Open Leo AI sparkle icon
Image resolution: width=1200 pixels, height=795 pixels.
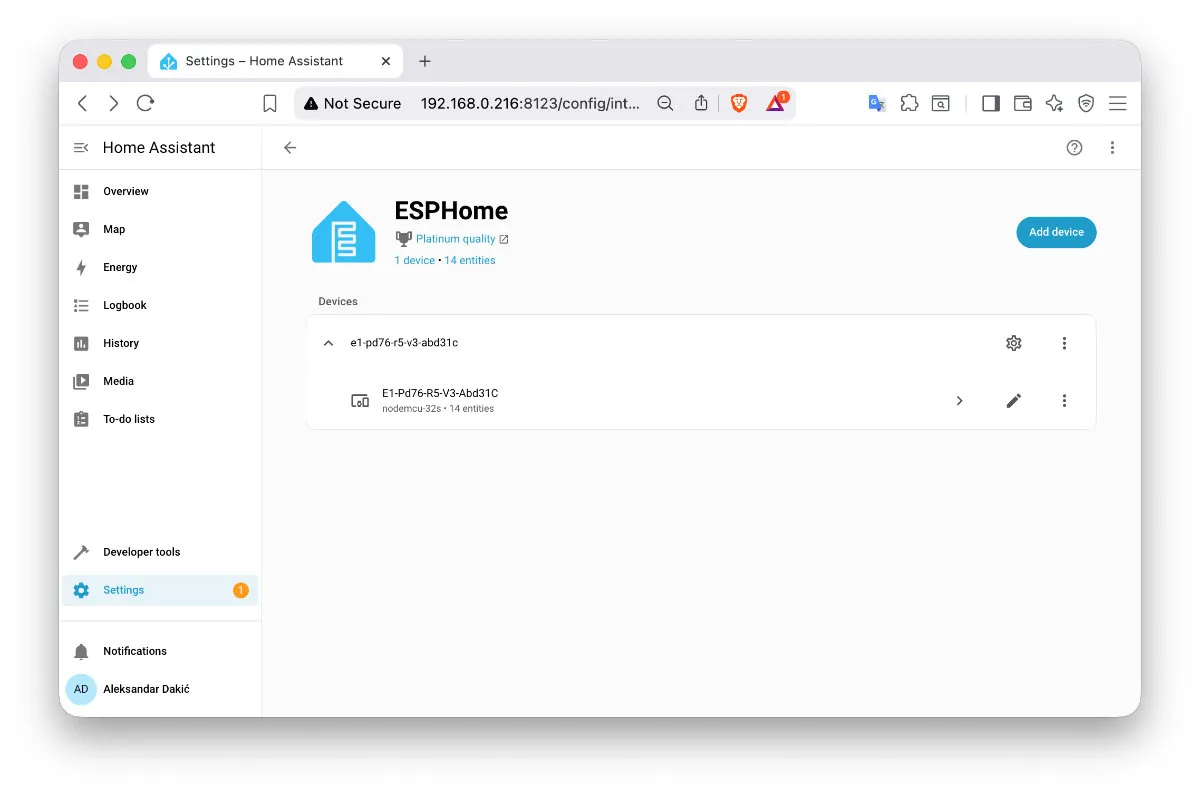pos(1054,103)
